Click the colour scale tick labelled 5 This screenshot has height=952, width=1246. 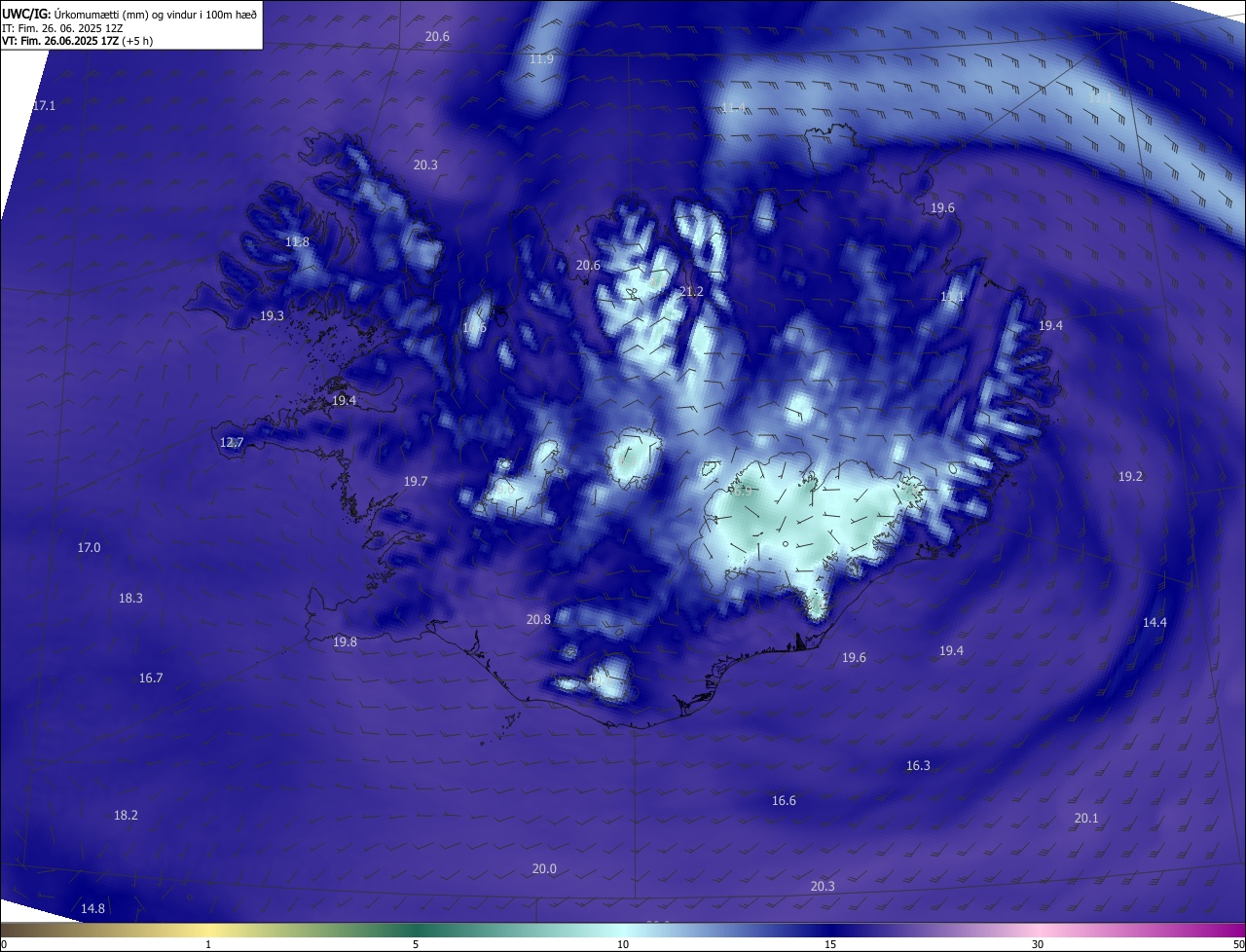click(x=416, y=944)
